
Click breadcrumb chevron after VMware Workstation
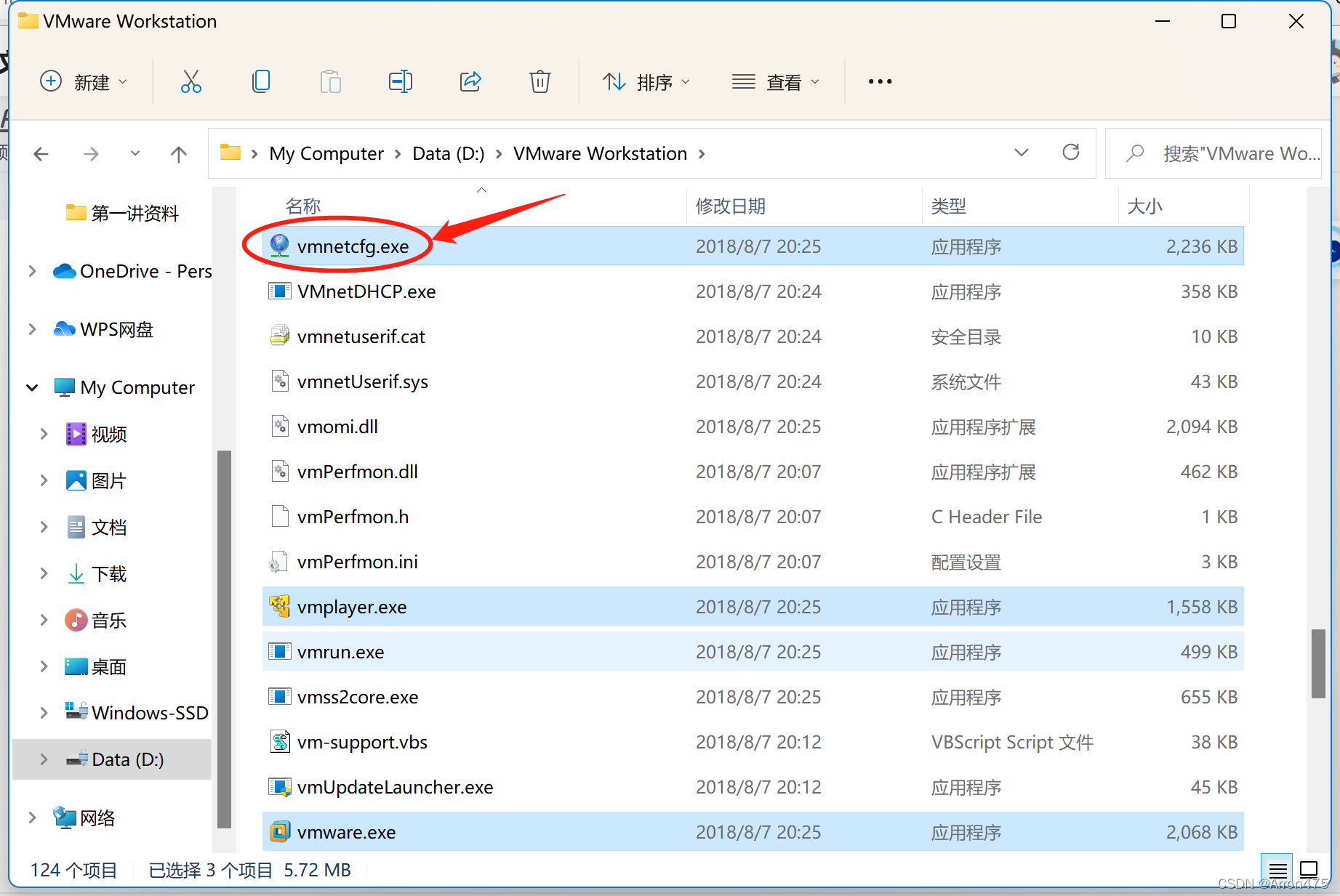(702, 153)
